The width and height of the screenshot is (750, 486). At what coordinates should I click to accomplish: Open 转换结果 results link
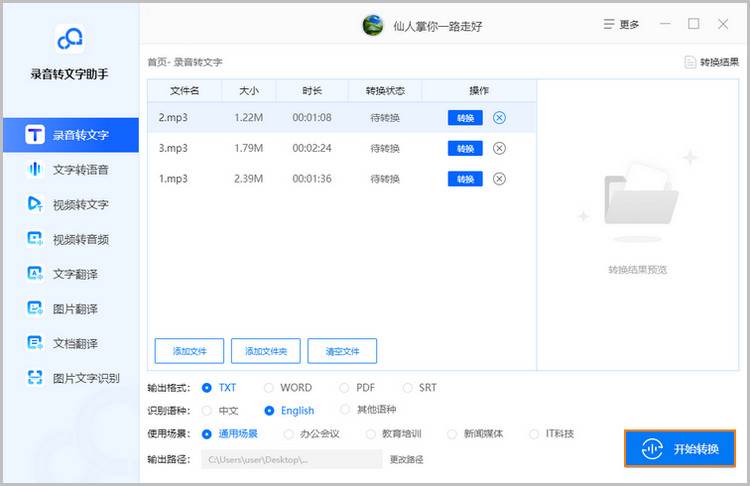pyautogui.click(x=712, y=62)
